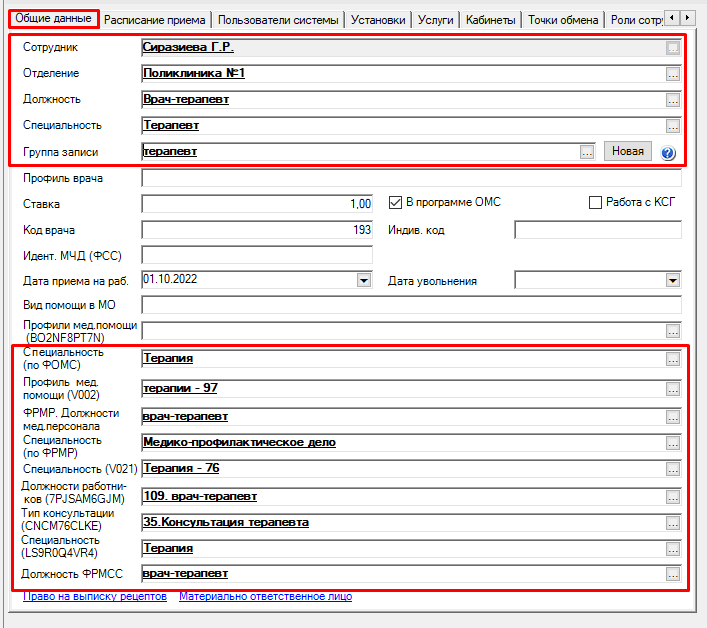Click Ставка field showing 1,00

pos(257,204)
